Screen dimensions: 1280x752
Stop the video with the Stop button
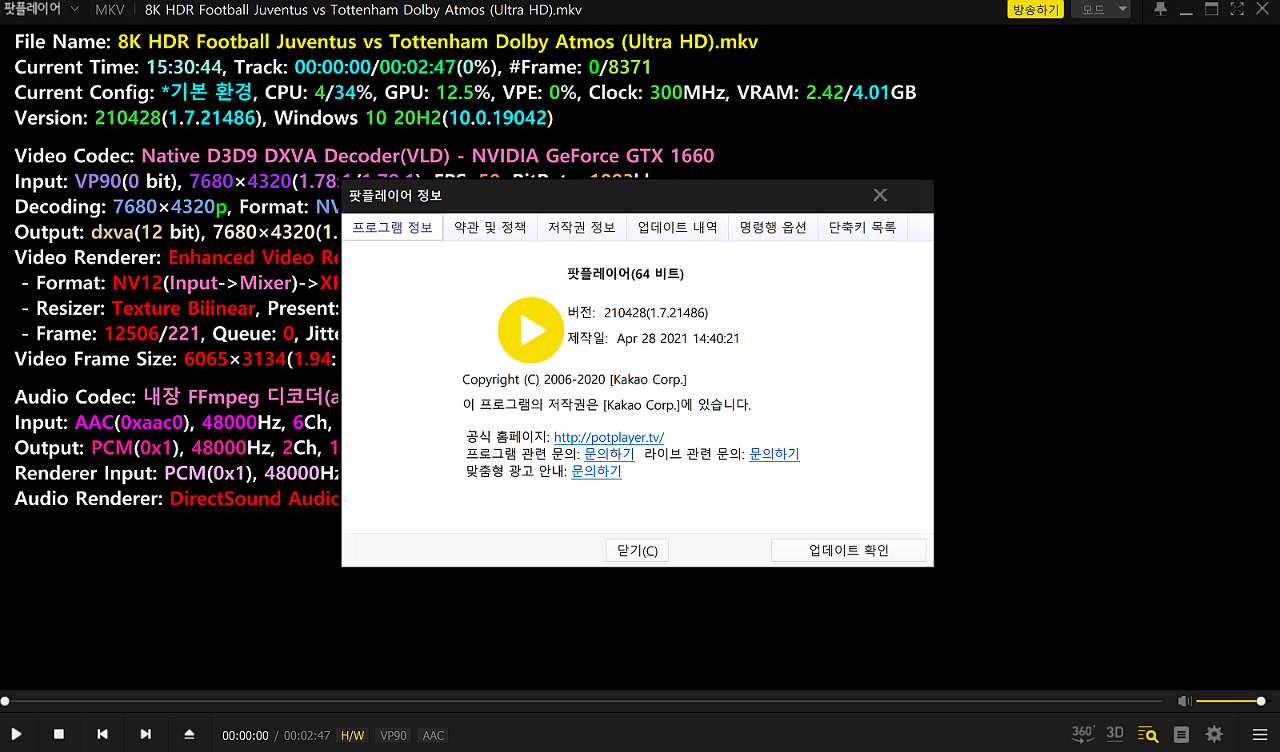click(59, 734)
